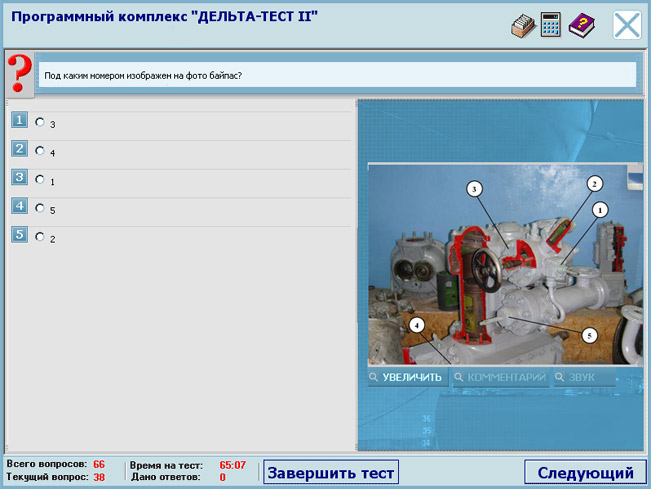Click the КОММЕНТАРИЙ button

pos(501,377)
